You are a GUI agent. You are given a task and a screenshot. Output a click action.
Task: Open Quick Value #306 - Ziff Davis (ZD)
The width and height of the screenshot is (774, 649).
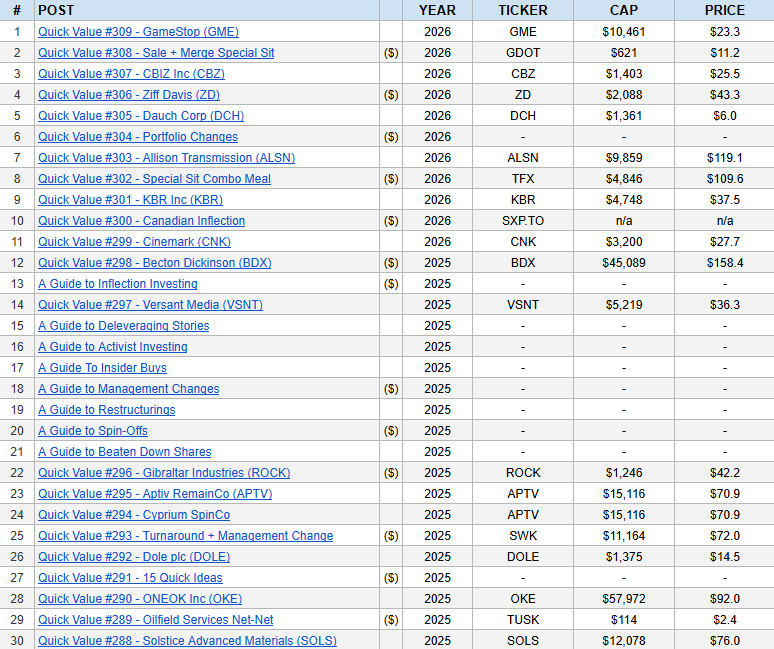pos(129,95)
